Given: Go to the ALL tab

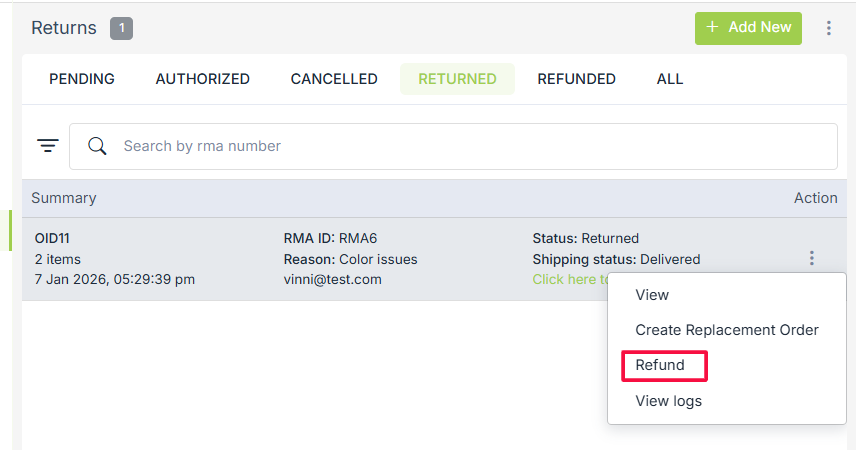Looking at the screenshot, I should coord(670,79).
